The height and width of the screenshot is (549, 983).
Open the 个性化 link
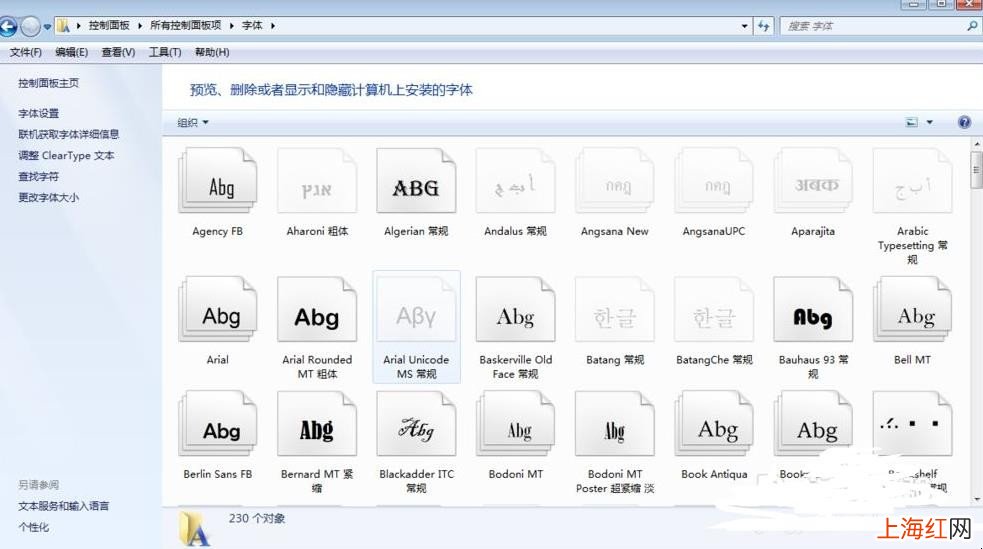(33, 527)
